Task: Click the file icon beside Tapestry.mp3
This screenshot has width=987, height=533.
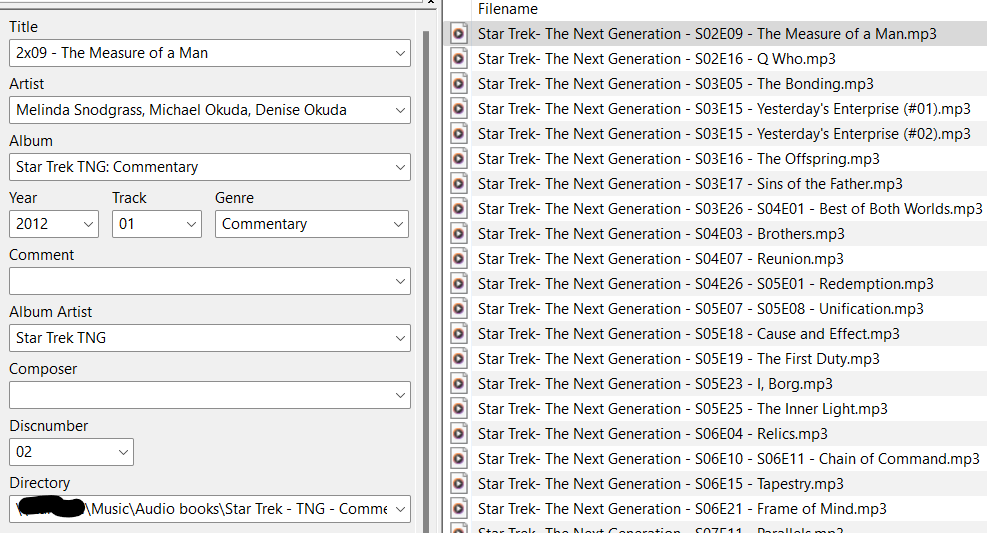Action: 459,484
